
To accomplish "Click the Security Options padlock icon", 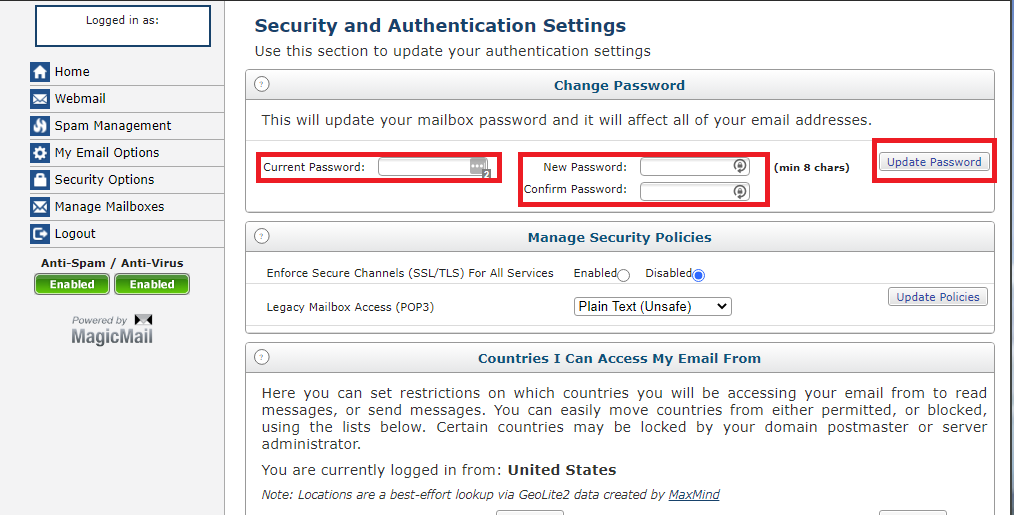I will [40, 180].
